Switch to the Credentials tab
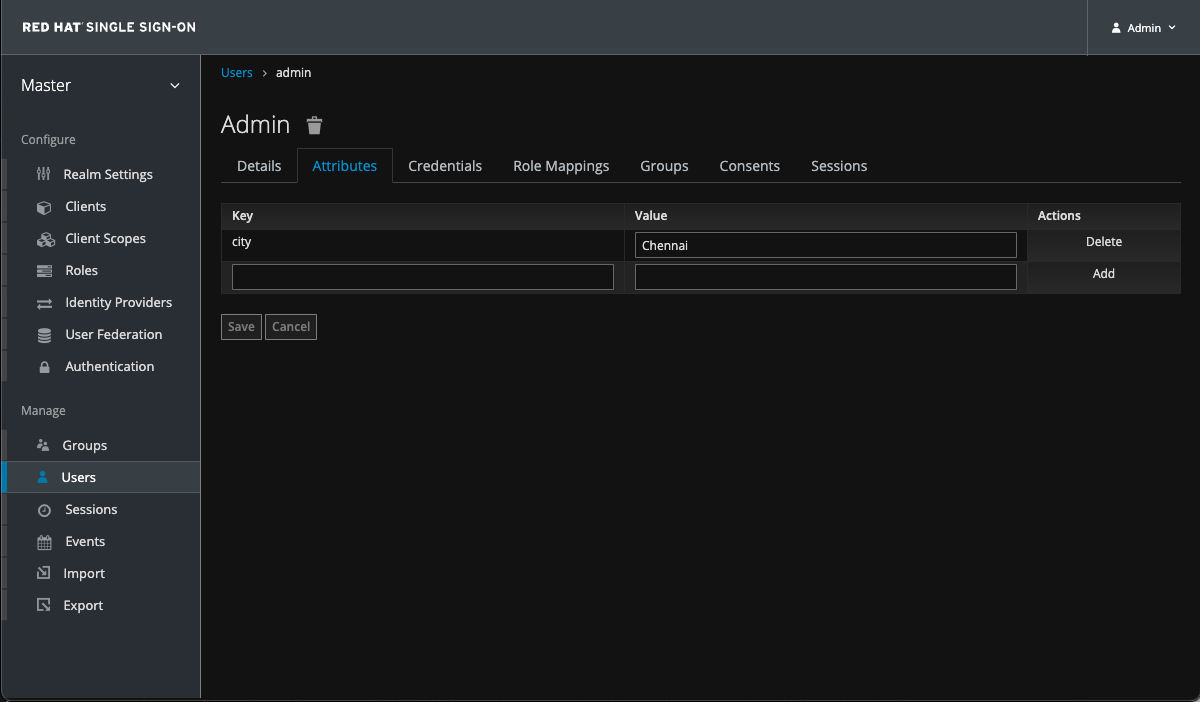Image resolution: width=1200 pixels, height=702 pixels. 445,166
